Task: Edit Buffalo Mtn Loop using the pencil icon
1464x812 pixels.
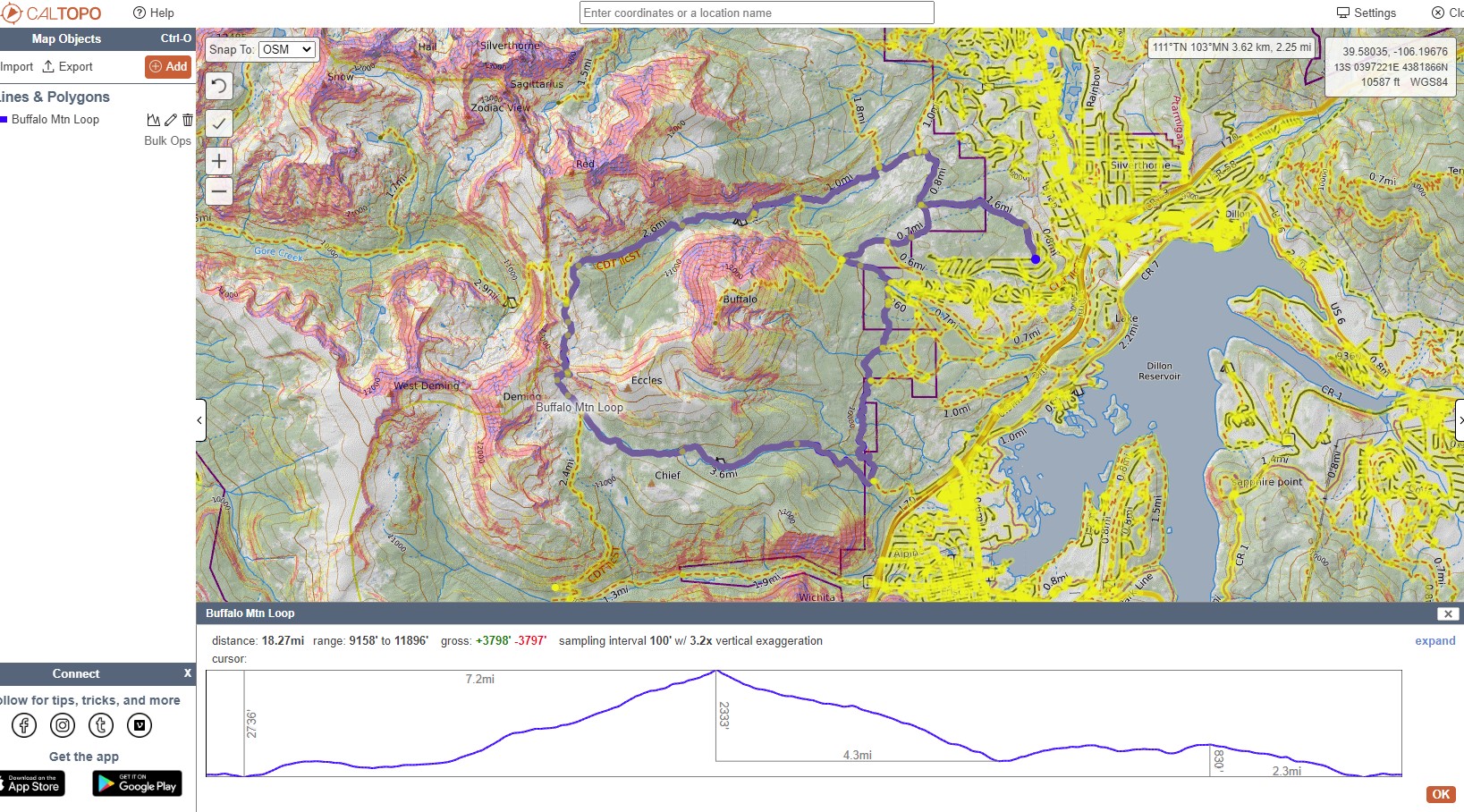Action: coord(170,120)
